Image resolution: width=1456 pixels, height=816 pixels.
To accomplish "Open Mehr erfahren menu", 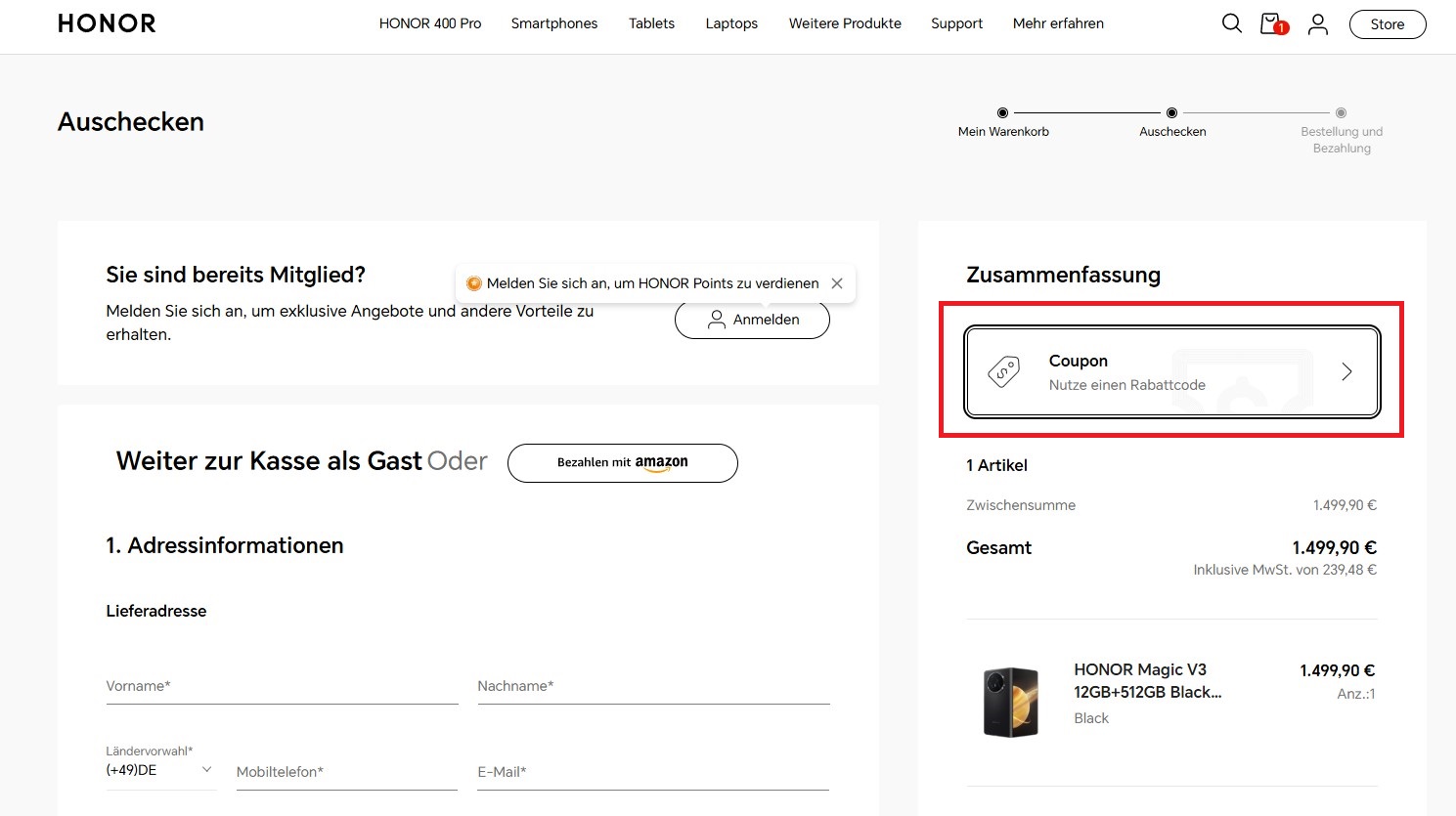I will pos(1058,23).
